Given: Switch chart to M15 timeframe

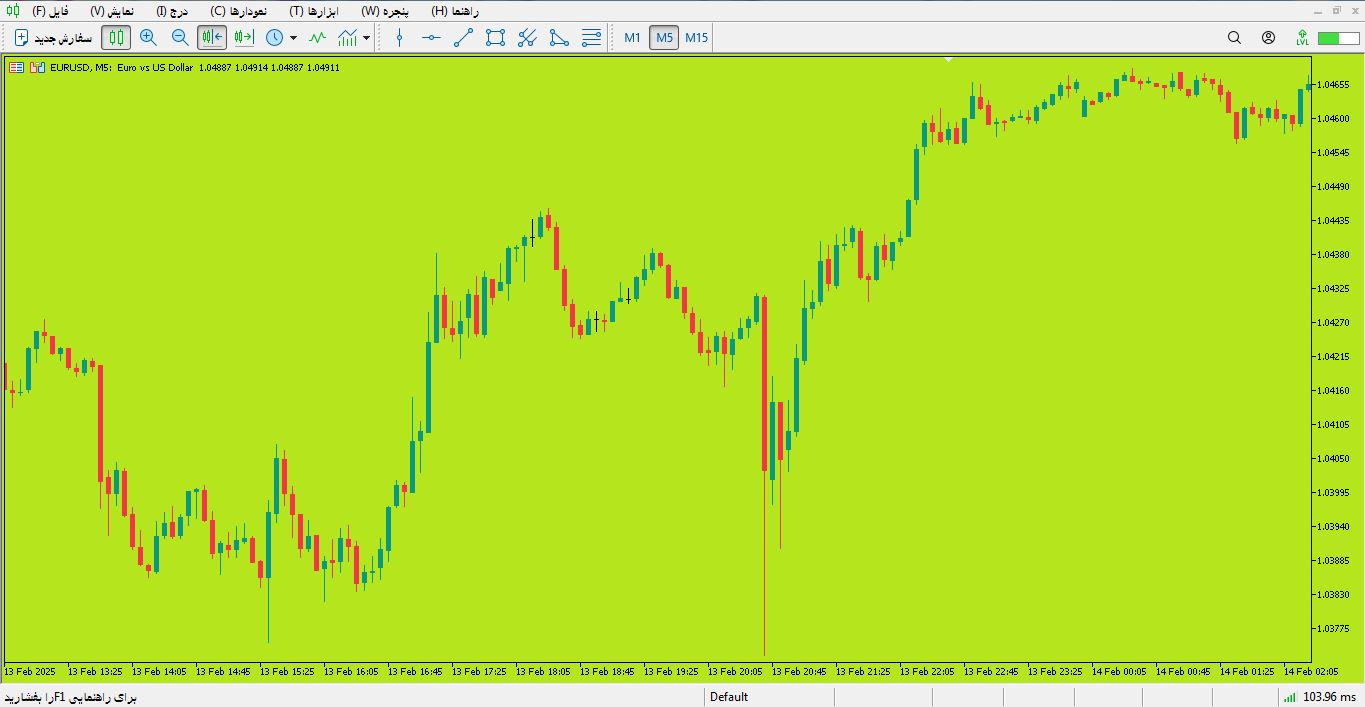Looking at the screenshot, I should pos(696,38).
